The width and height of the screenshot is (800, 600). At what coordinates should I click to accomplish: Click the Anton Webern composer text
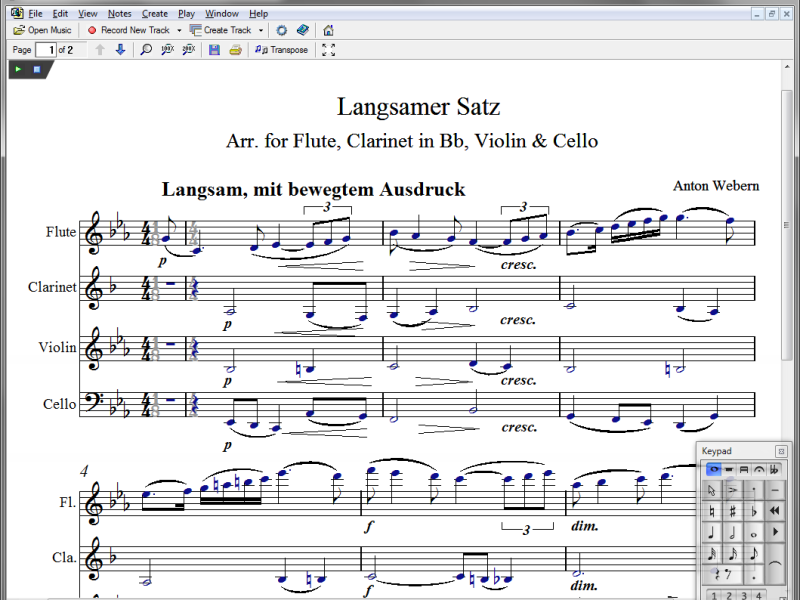click(716, 186)
